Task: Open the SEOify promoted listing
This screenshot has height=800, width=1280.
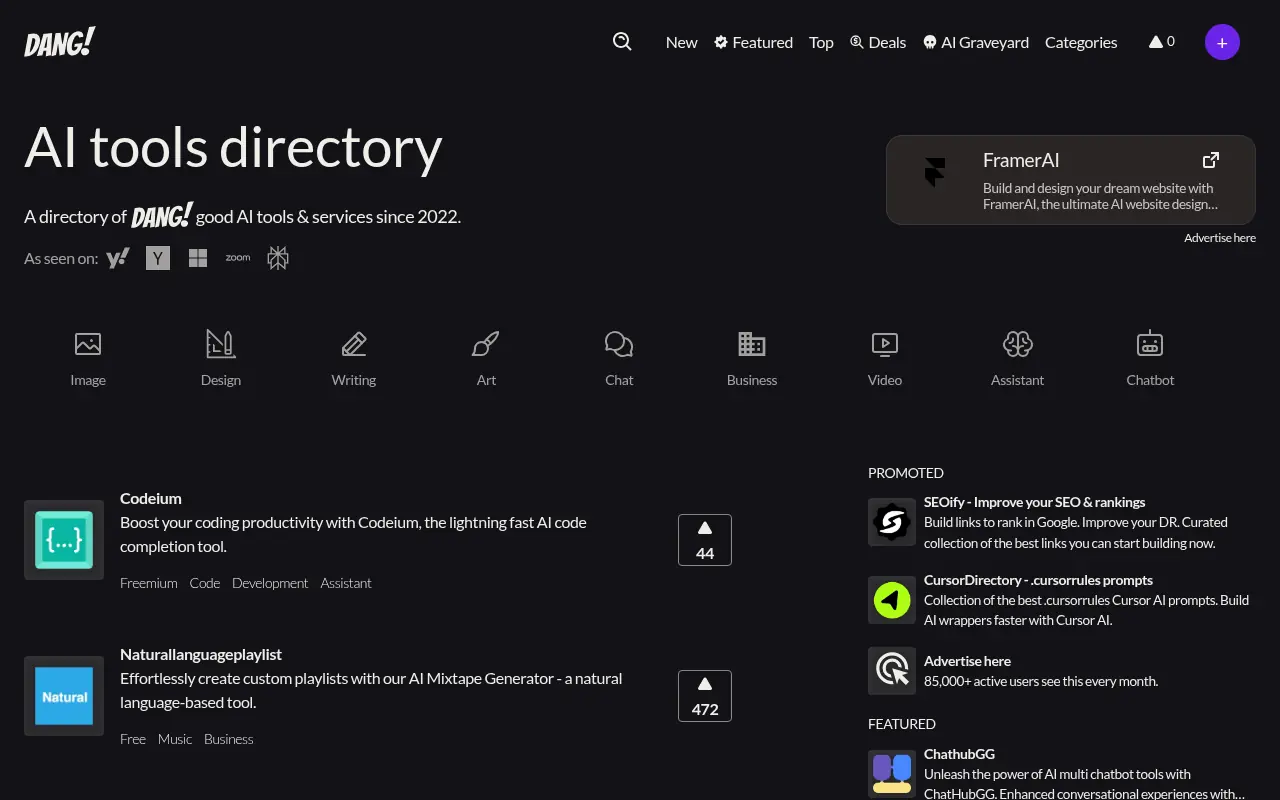Action: pos(1034,502)
